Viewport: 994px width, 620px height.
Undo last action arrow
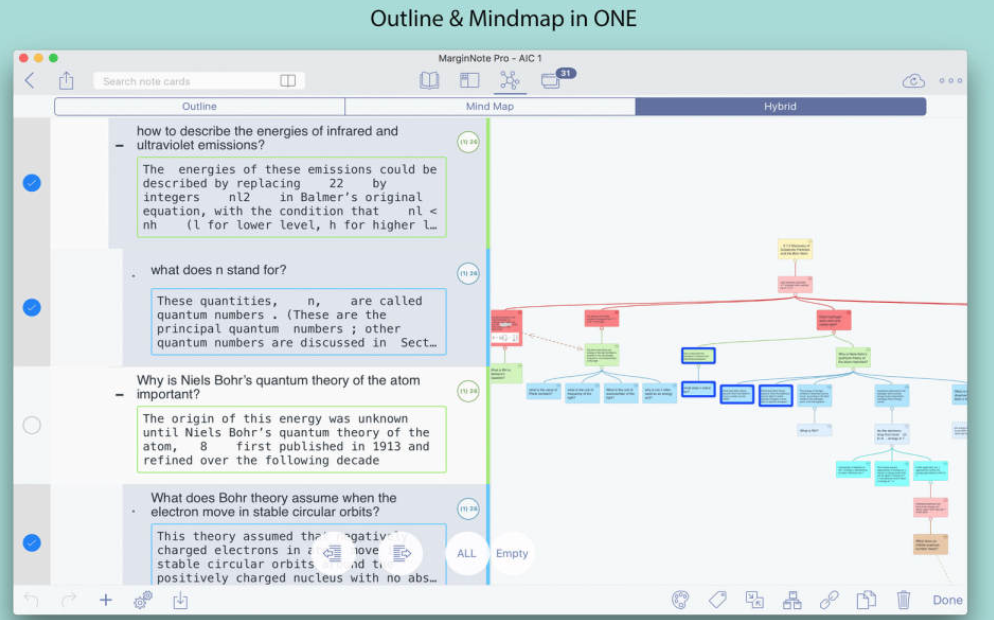click(31, 599)
